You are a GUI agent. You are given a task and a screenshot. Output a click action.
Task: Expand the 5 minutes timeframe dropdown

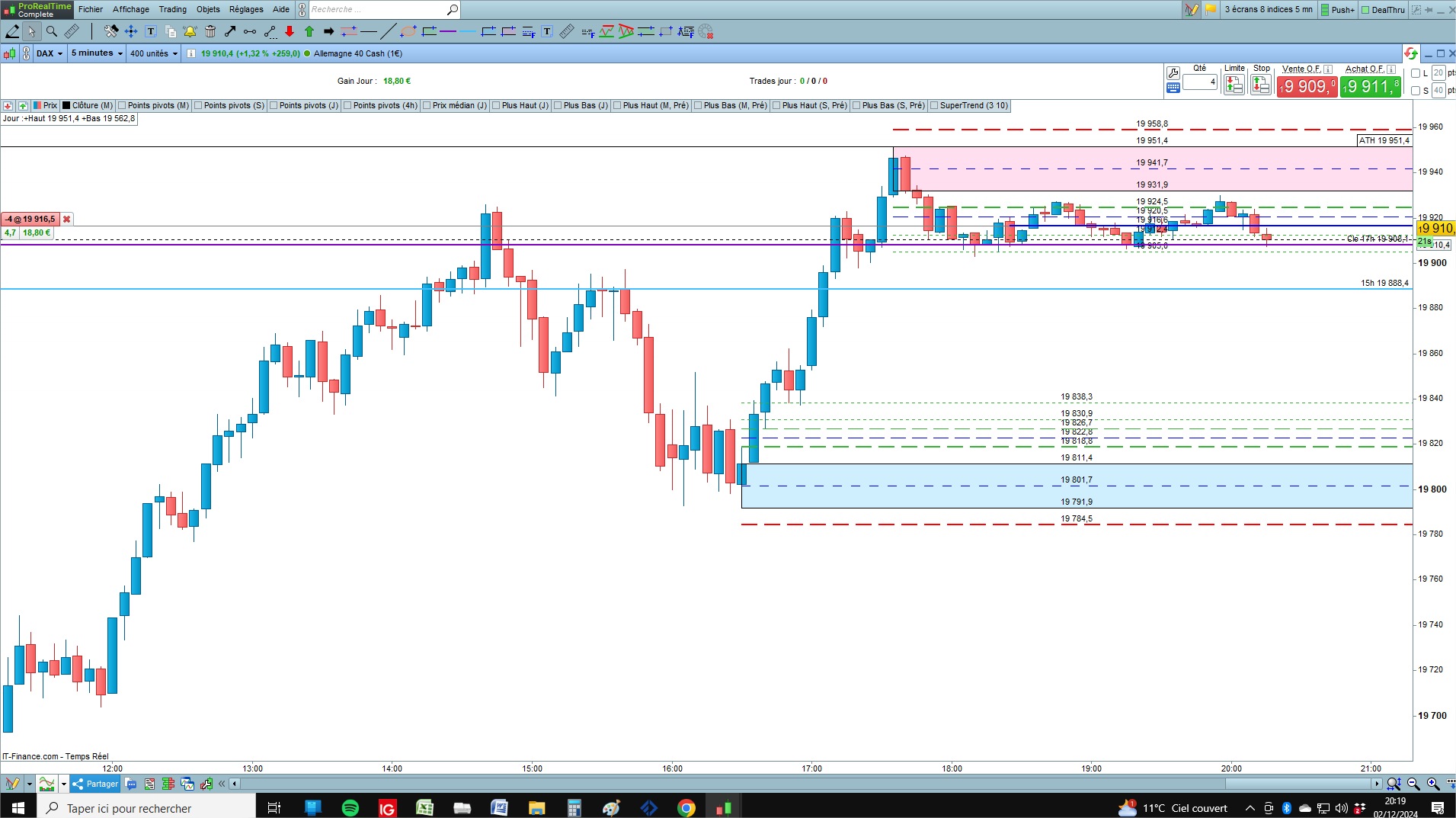coord(97,53)
